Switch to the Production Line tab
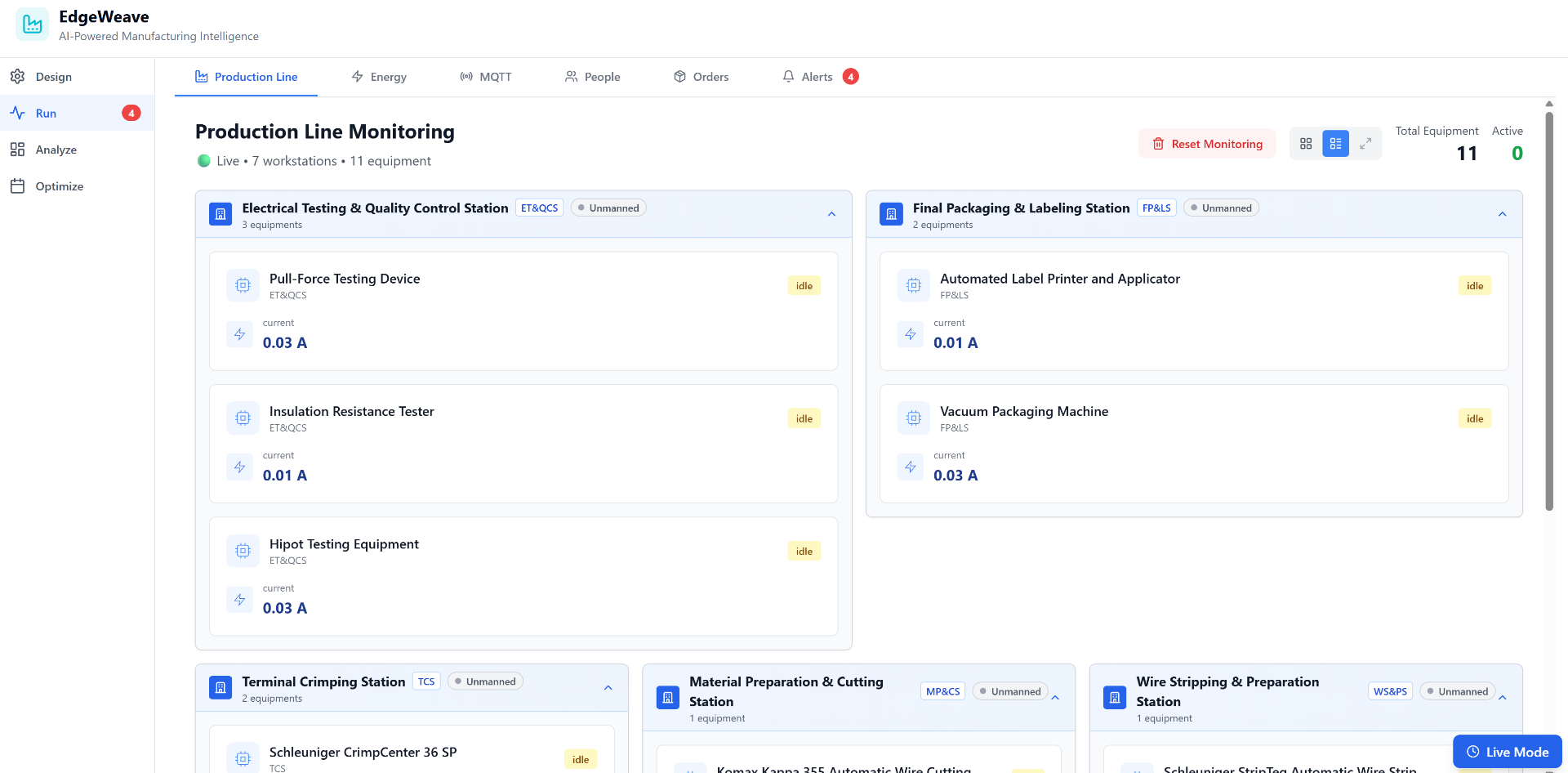Screen dimensions: 1568x773 (x=246, y=77)
